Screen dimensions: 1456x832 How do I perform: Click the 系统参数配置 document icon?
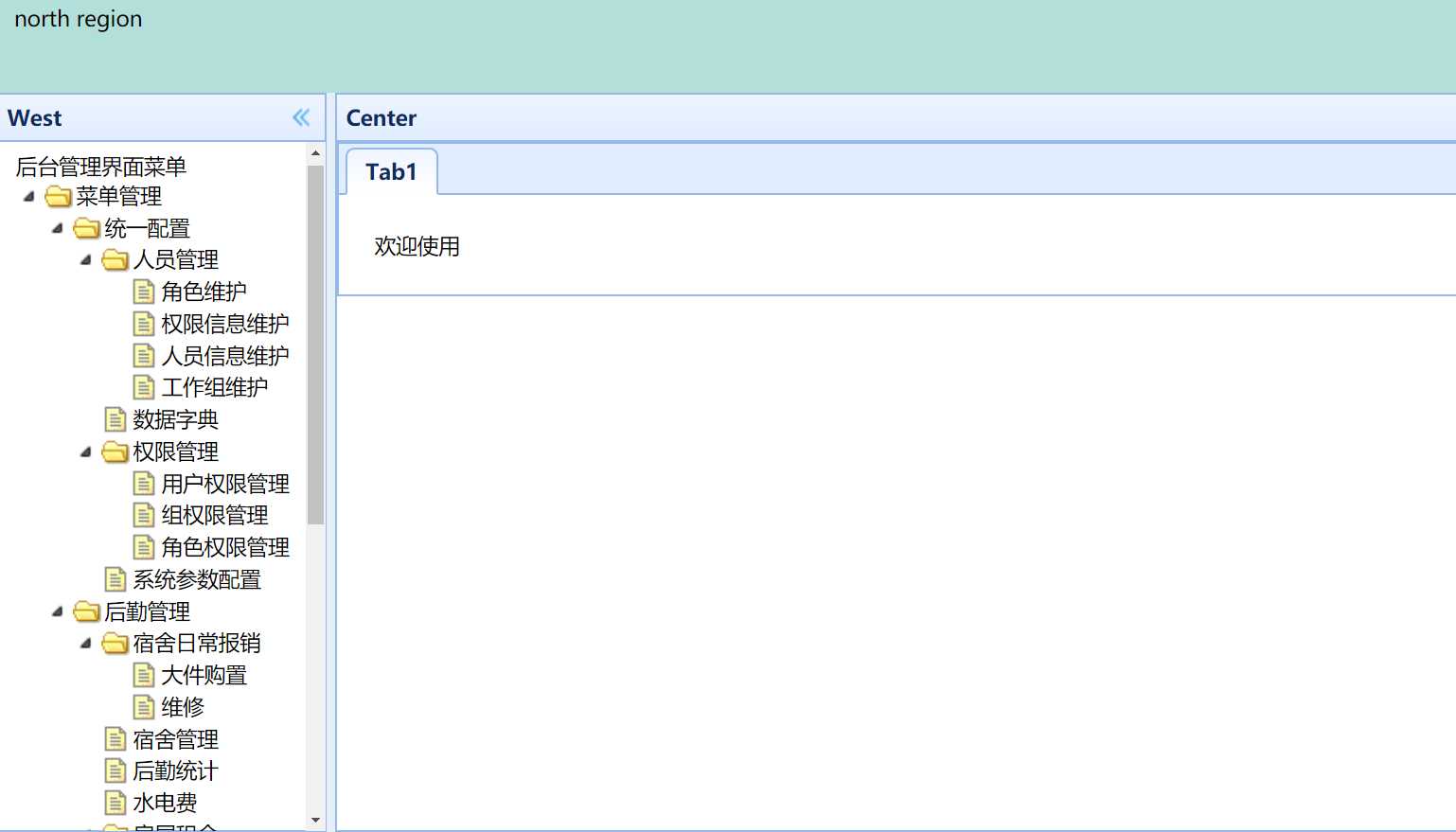pyautogui.click(x=115, y=580)
